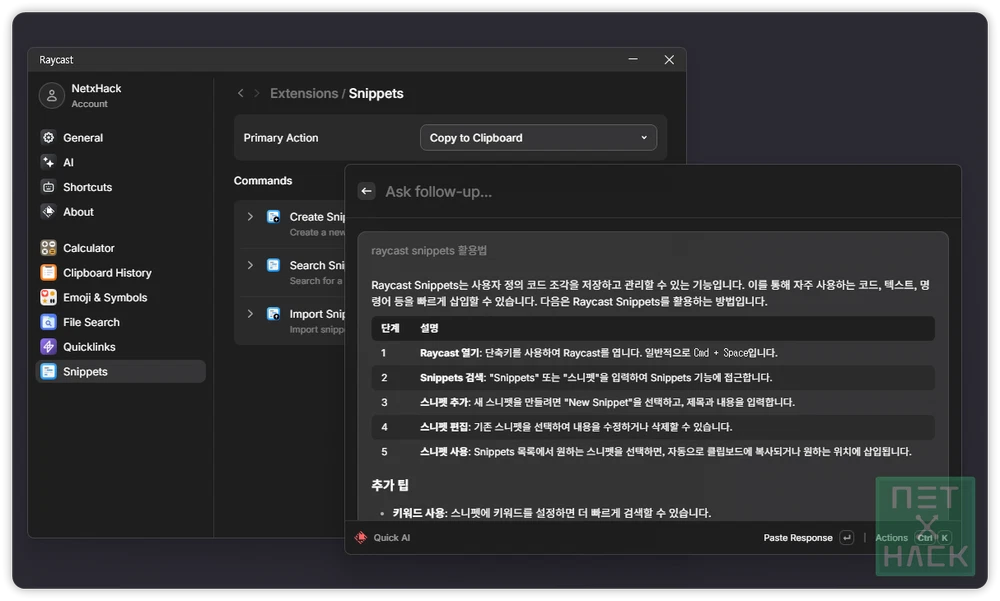Click the 단계 table column header
This screenshot has height=601, width=1000.
point(390,328)
